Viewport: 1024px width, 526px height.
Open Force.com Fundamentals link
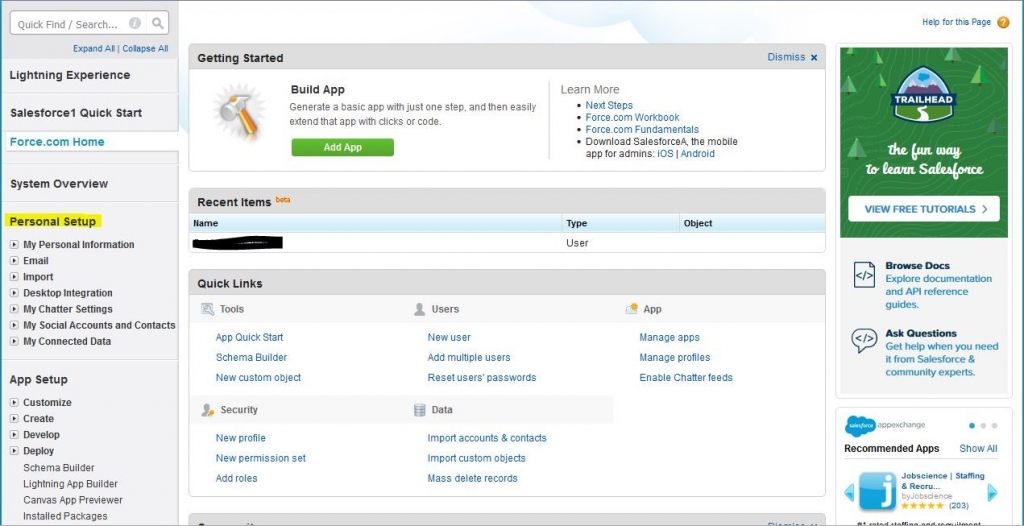[x=642, y=129]
